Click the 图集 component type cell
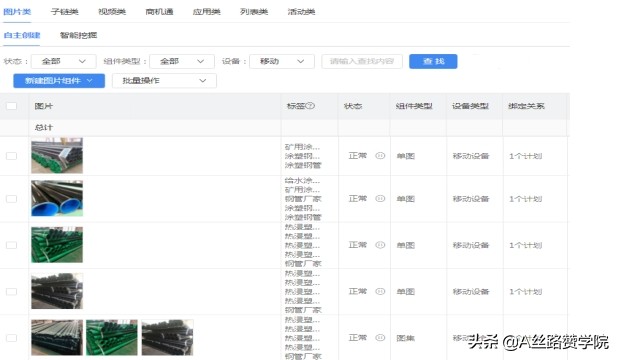 [406, 338]
